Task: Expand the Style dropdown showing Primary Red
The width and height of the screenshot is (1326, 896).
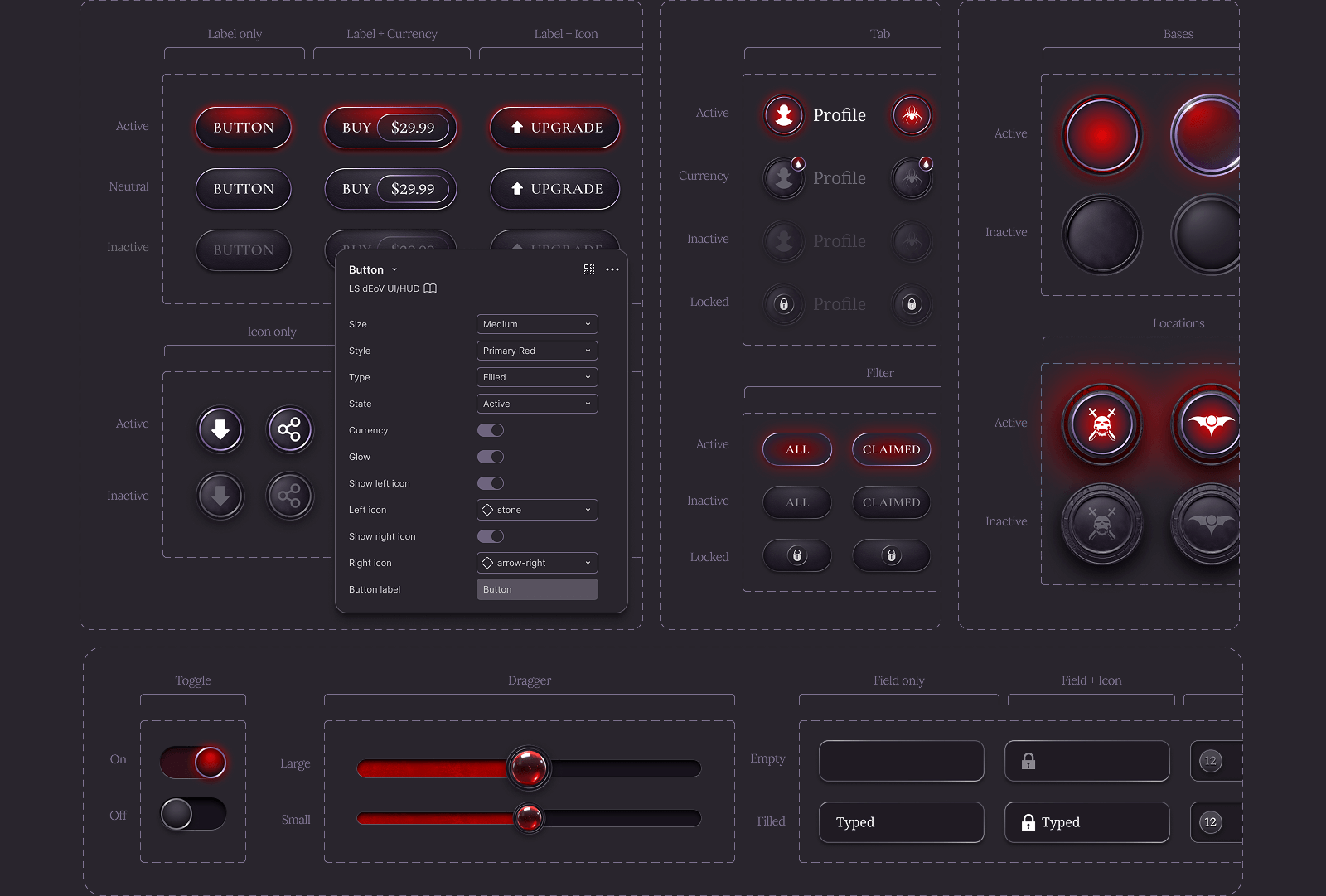Action: pos(537,351)
